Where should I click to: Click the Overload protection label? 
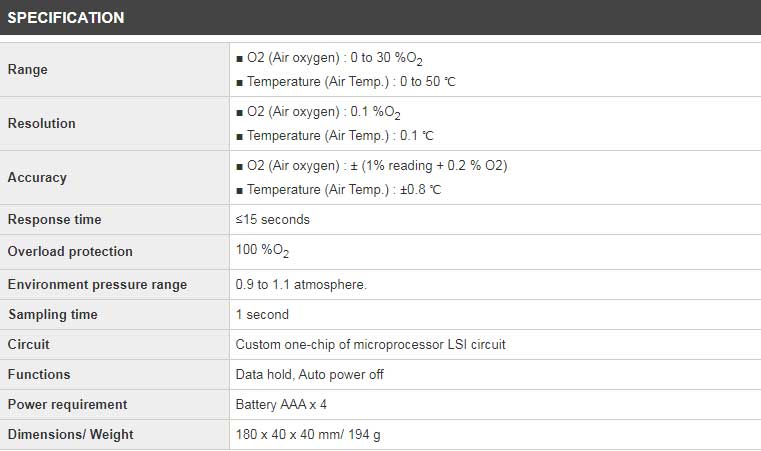pos(70,252)
